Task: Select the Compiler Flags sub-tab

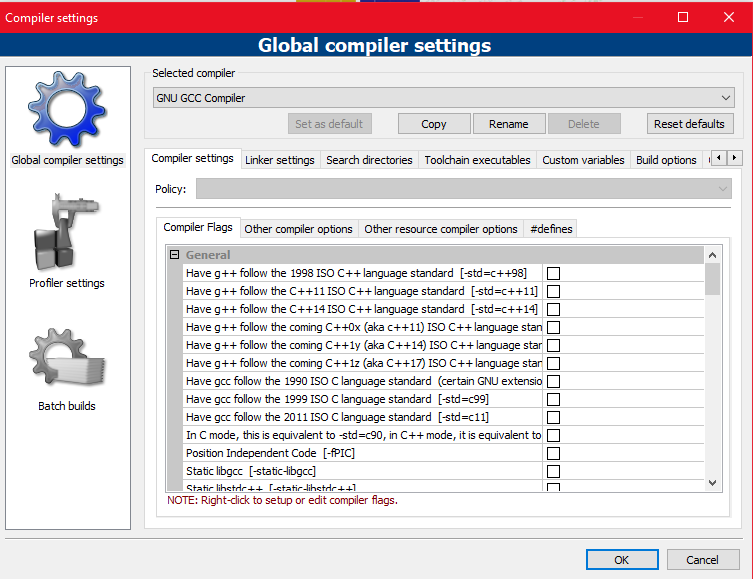Action: pos(198,227)
